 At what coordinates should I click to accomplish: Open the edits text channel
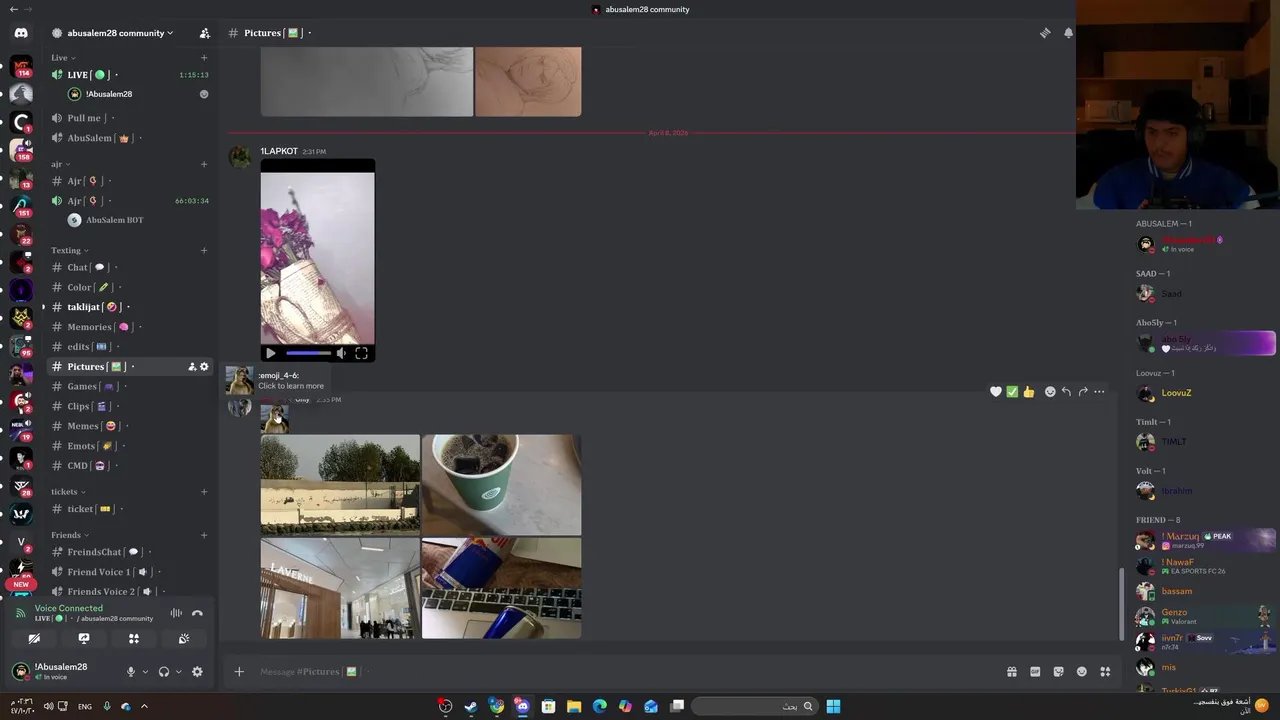pyautogui.click(x=130, y=347)
